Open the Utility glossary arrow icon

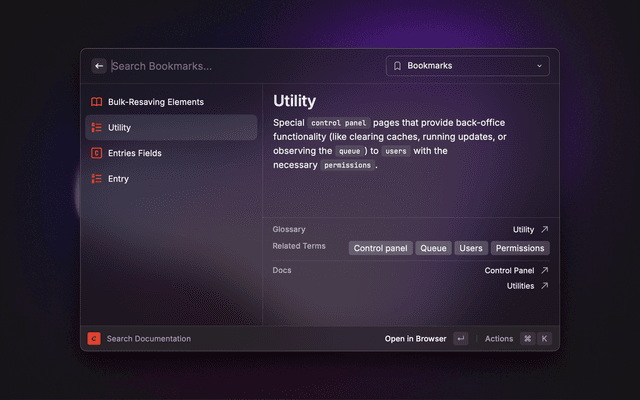pyautogui.click(x=544, y=229)
